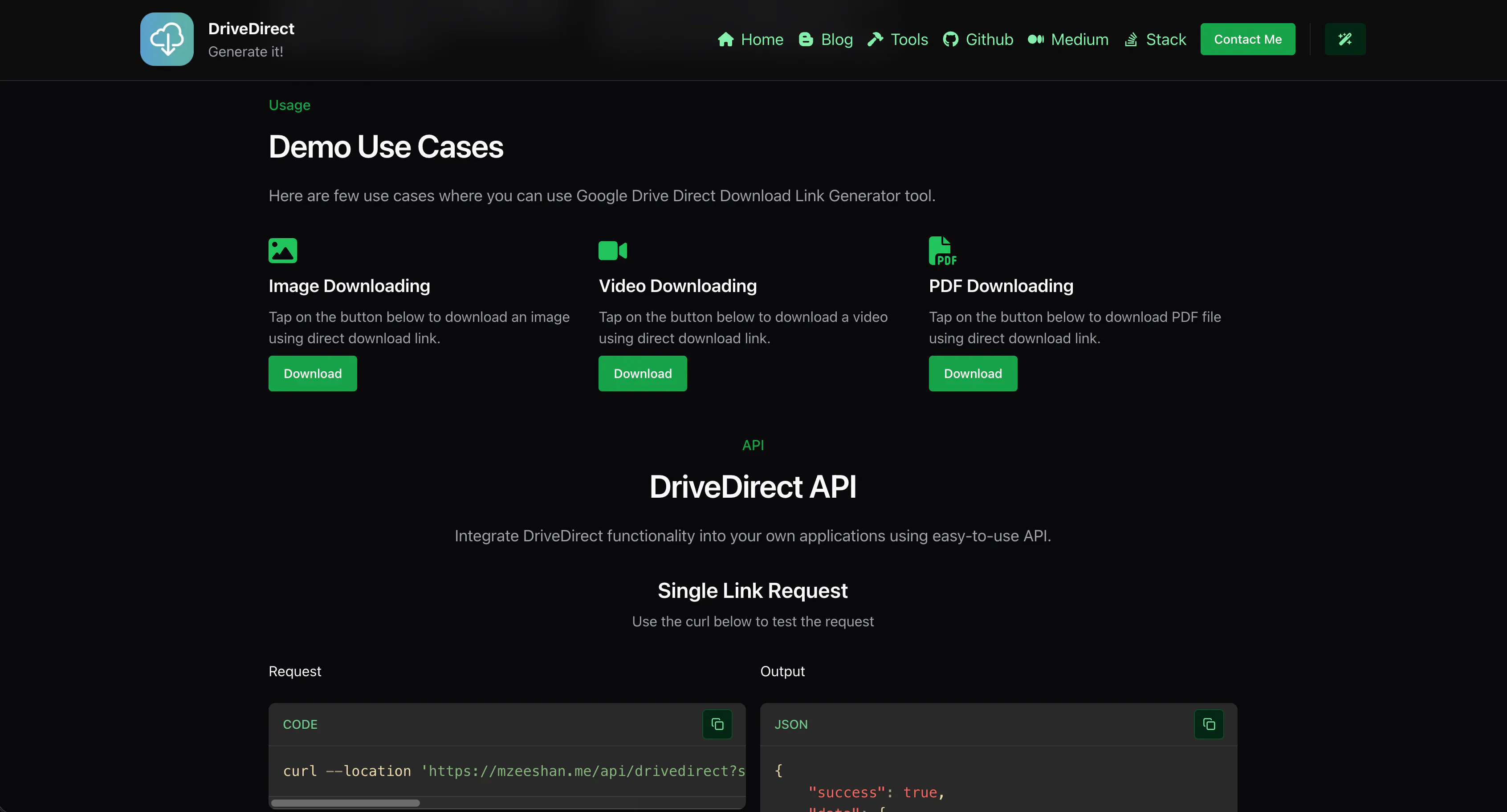This screenshot has height=812, width=1507.
Task: Click the horizontal scrollbar under the curl code
Action: coord(345,803)
